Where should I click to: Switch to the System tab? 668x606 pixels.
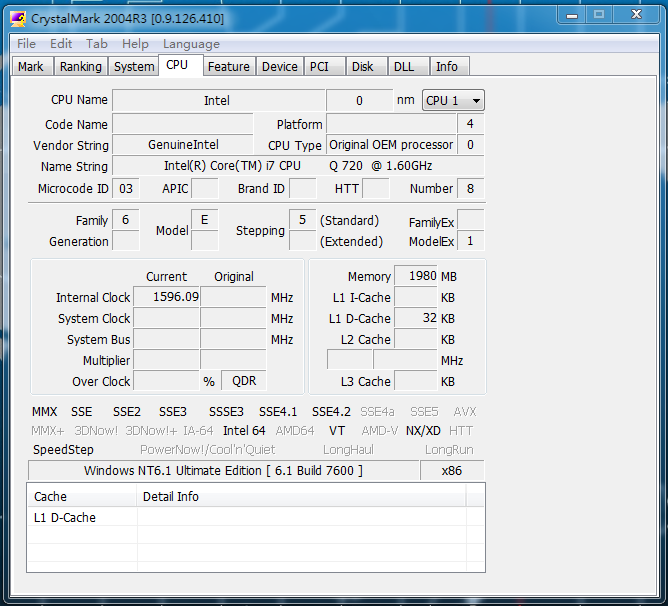[x=134, y=66]
